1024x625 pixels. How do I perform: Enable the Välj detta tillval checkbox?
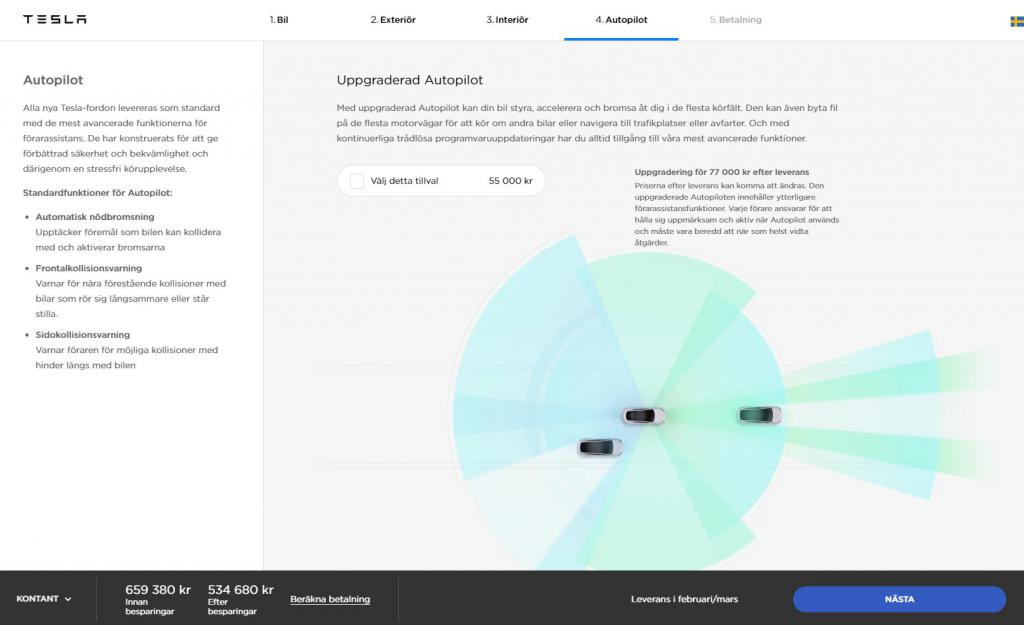click(357, 181)
